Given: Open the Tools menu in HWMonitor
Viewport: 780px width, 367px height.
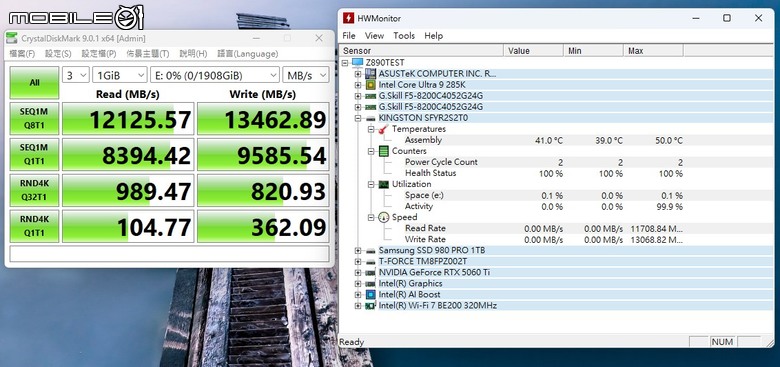Looking at the screenshot, I should [x=404, y=36].
